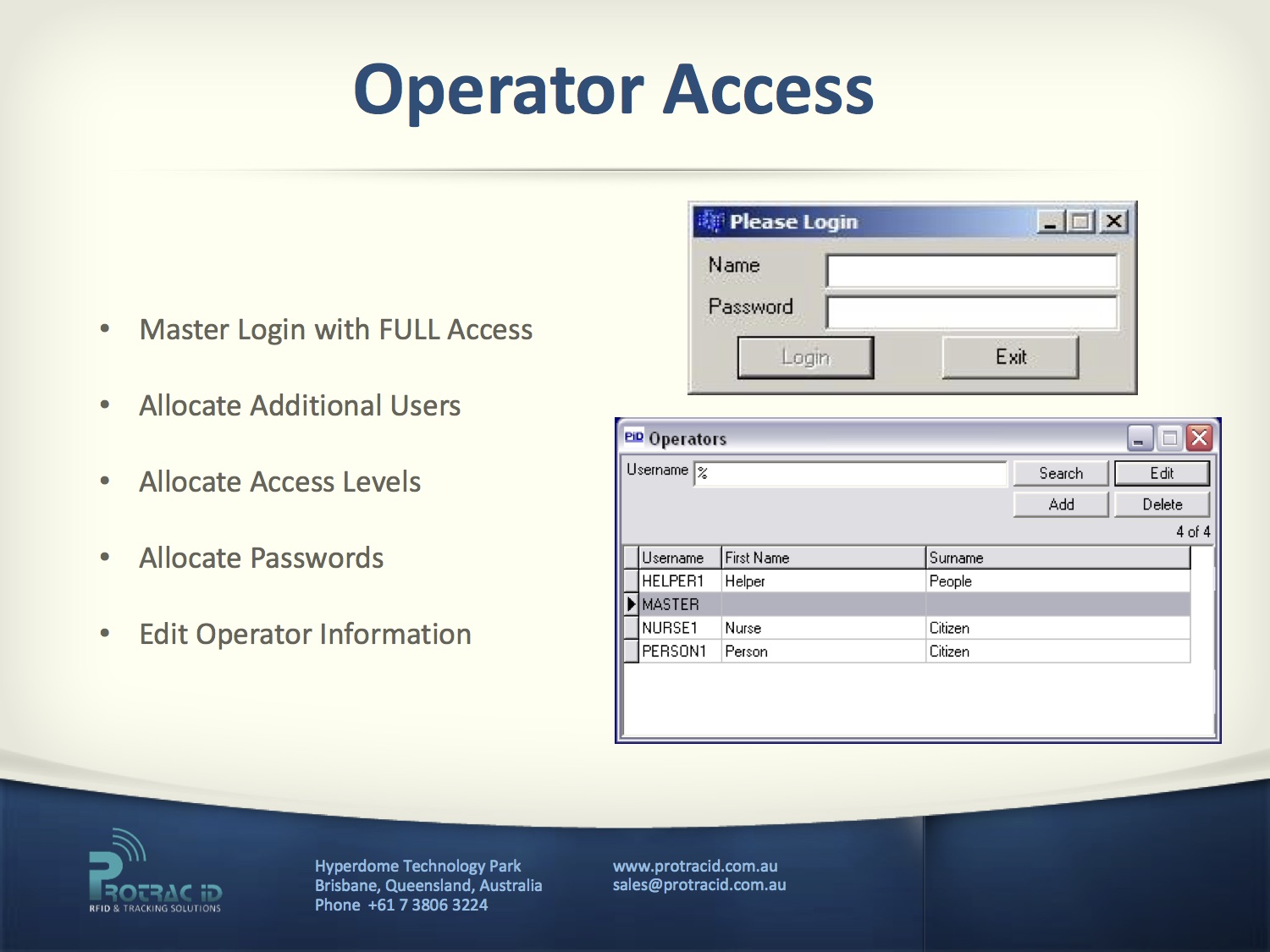Select the NURSE1 operator row
This screenshot has width=1270, height=952.
670,628
